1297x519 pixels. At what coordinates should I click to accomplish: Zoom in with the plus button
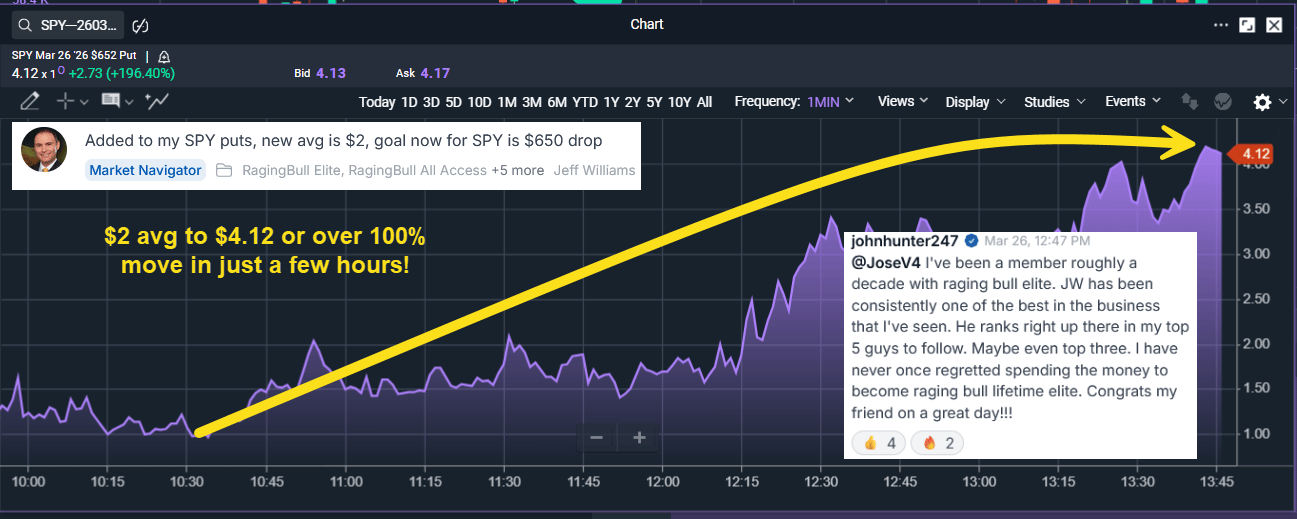pos(640,438)
